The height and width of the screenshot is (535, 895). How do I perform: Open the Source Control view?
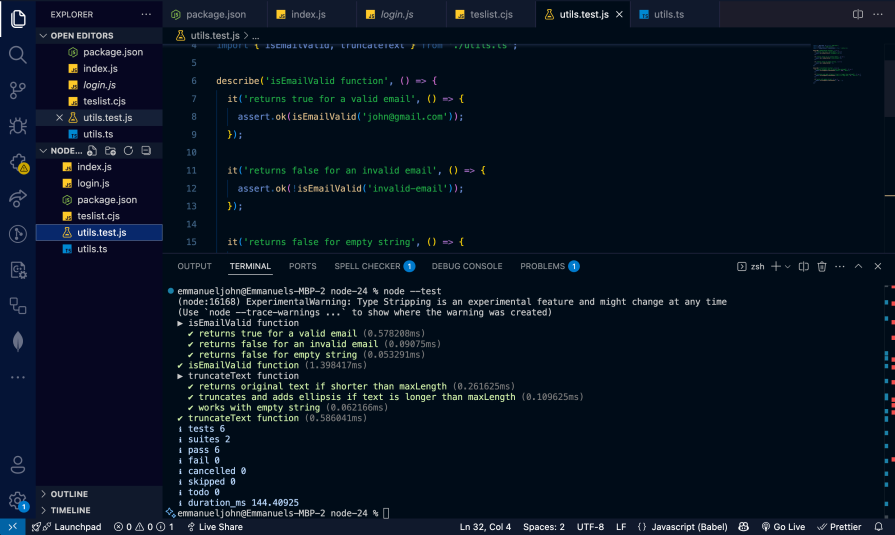tap(18, 90)
